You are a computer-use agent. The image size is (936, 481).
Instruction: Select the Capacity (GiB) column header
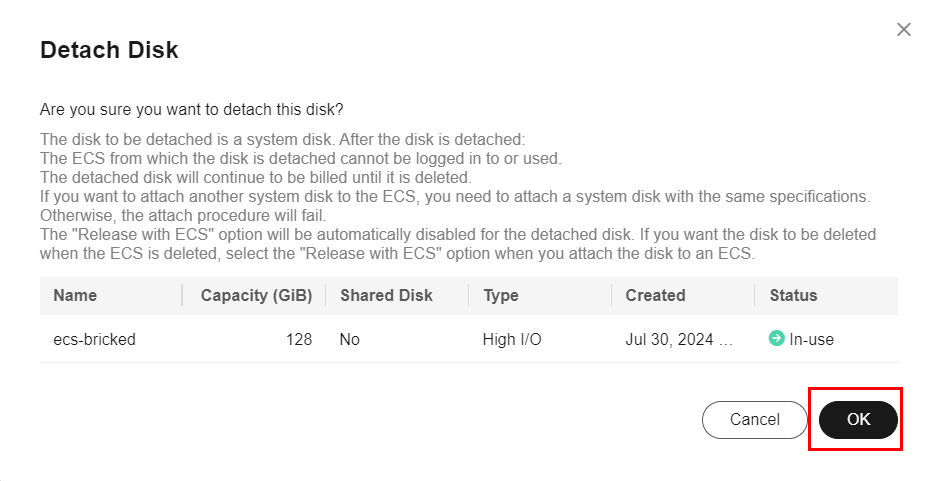point(256,295)
